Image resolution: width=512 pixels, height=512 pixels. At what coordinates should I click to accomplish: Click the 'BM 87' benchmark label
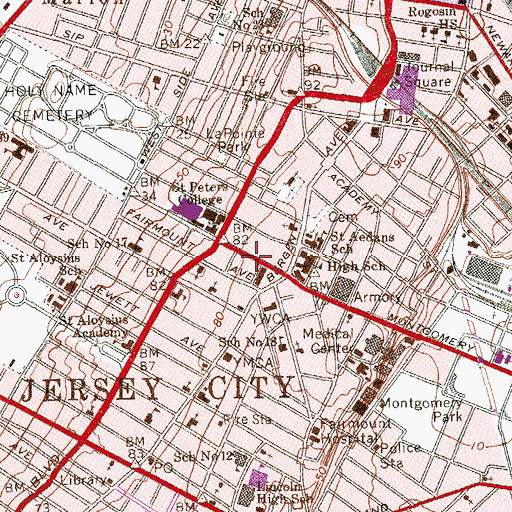pos(149,359)
